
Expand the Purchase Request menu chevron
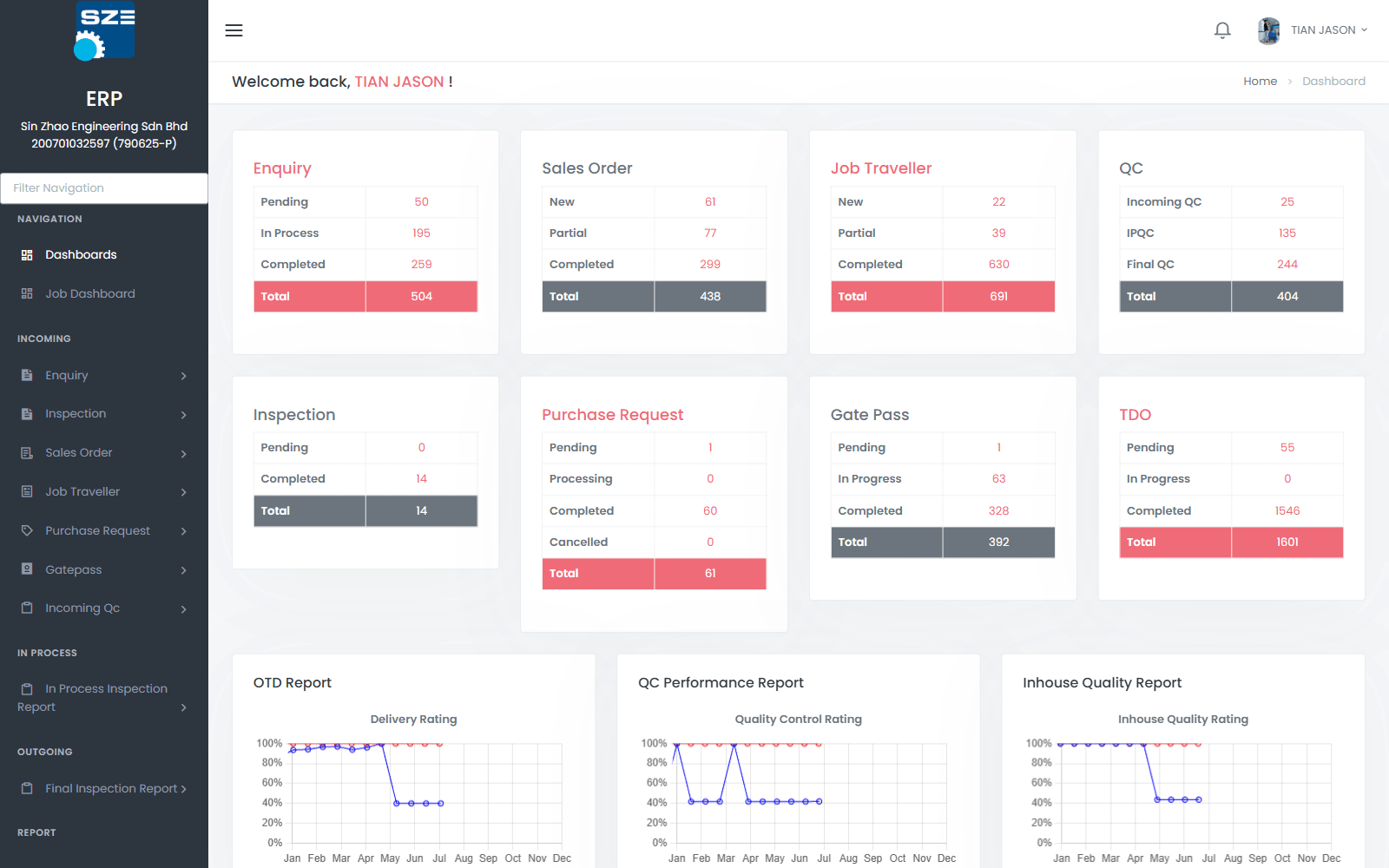tap(184, 531)
